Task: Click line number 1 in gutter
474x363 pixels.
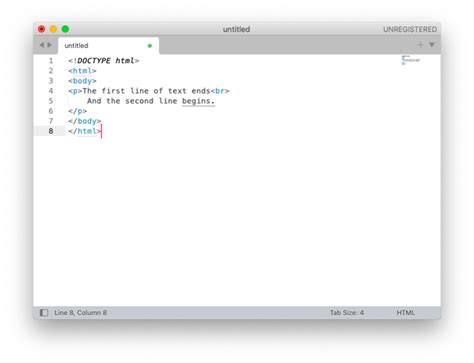Action: (51, 61)
